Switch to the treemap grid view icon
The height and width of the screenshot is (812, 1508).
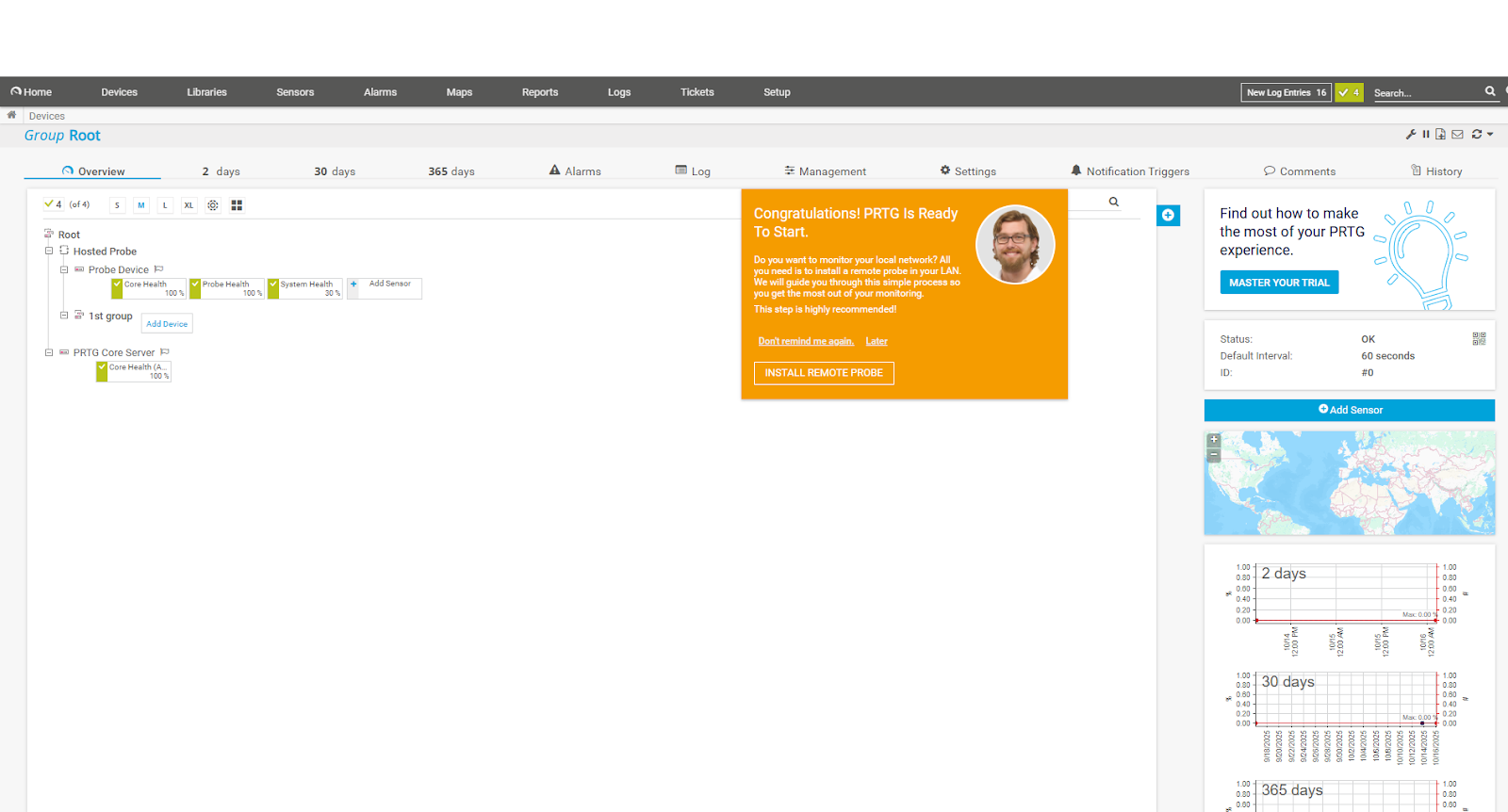(x=237, y=205)
